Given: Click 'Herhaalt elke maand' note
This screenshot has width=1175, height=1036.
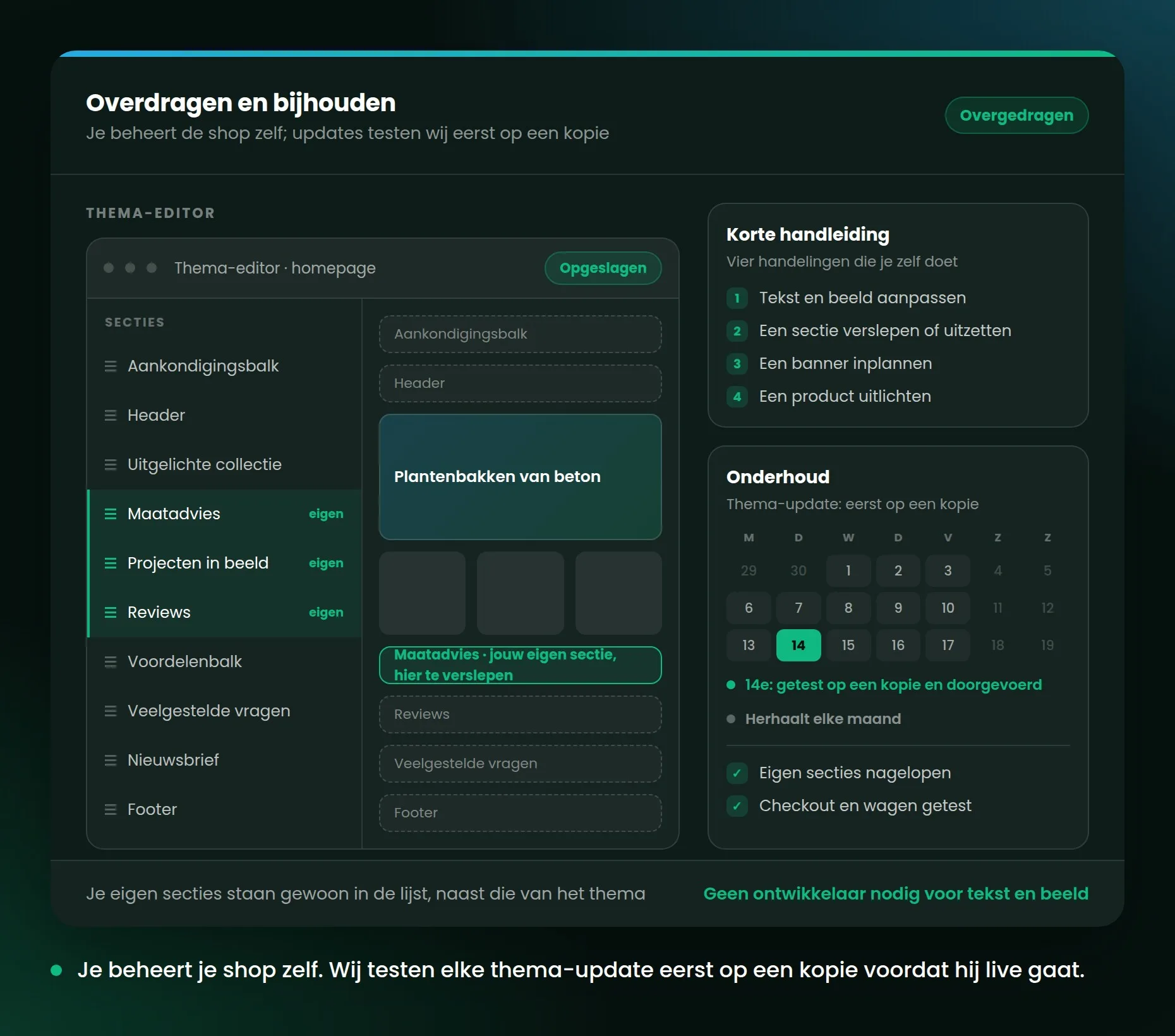Looking at the screenshot, I should click(x=823, y=720).
